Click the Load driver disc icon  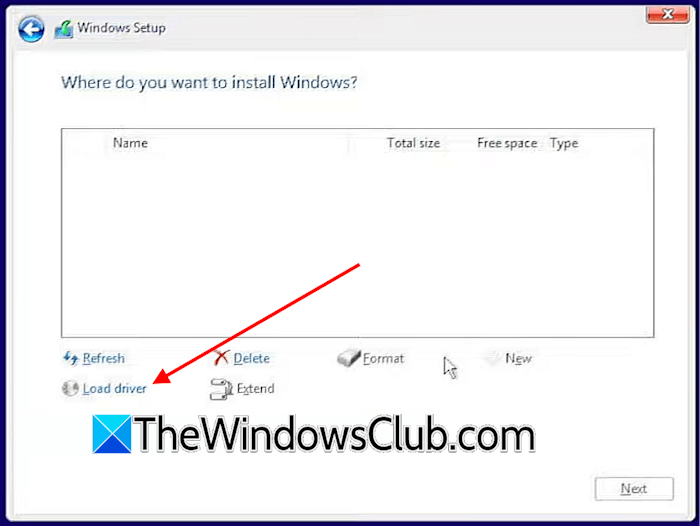point(71,388)
